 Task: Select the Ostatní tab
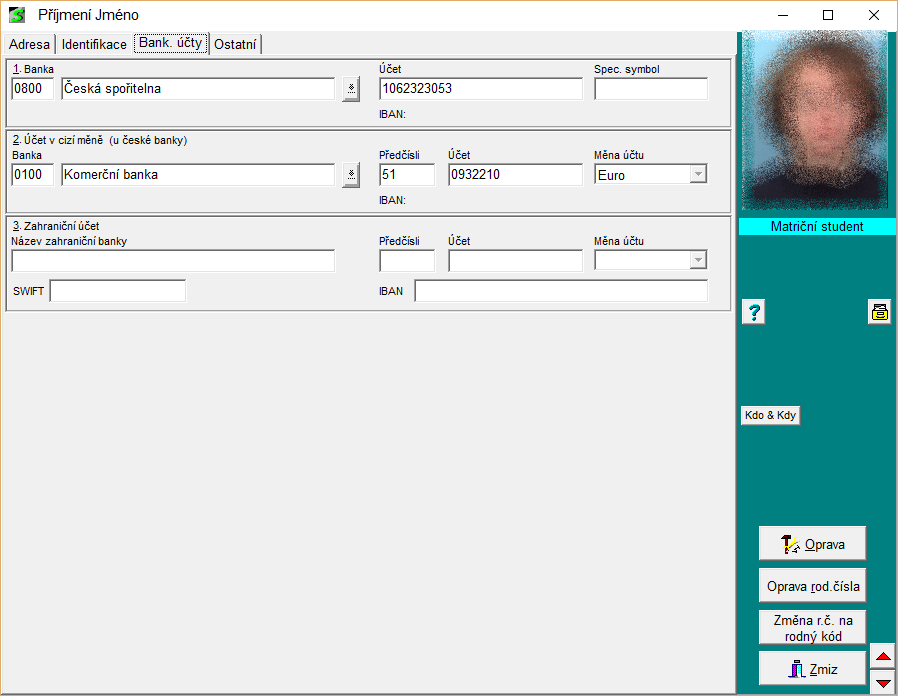236,45
